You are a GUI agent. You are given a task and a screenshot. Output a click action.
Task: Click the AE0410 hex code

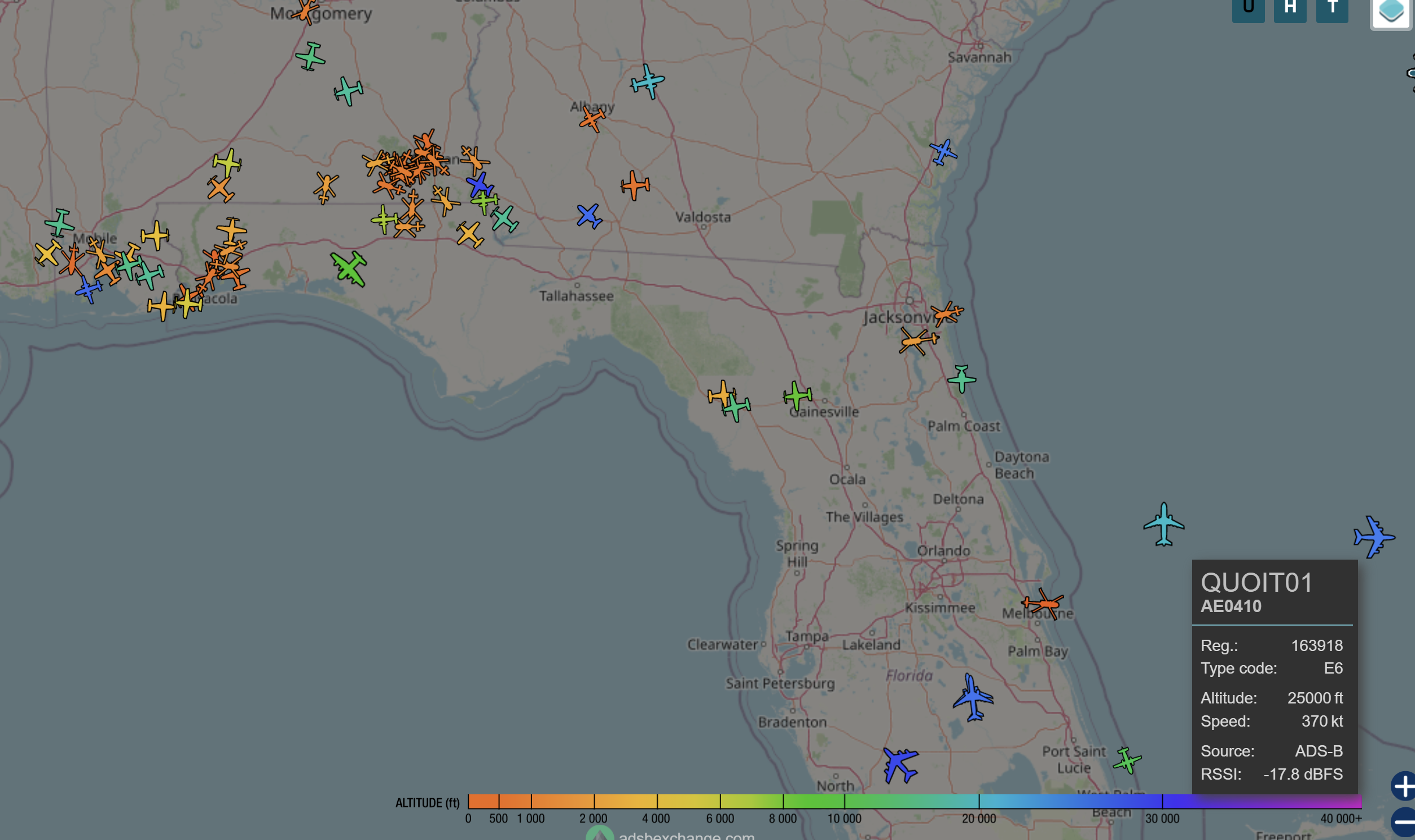point(1231,606)
